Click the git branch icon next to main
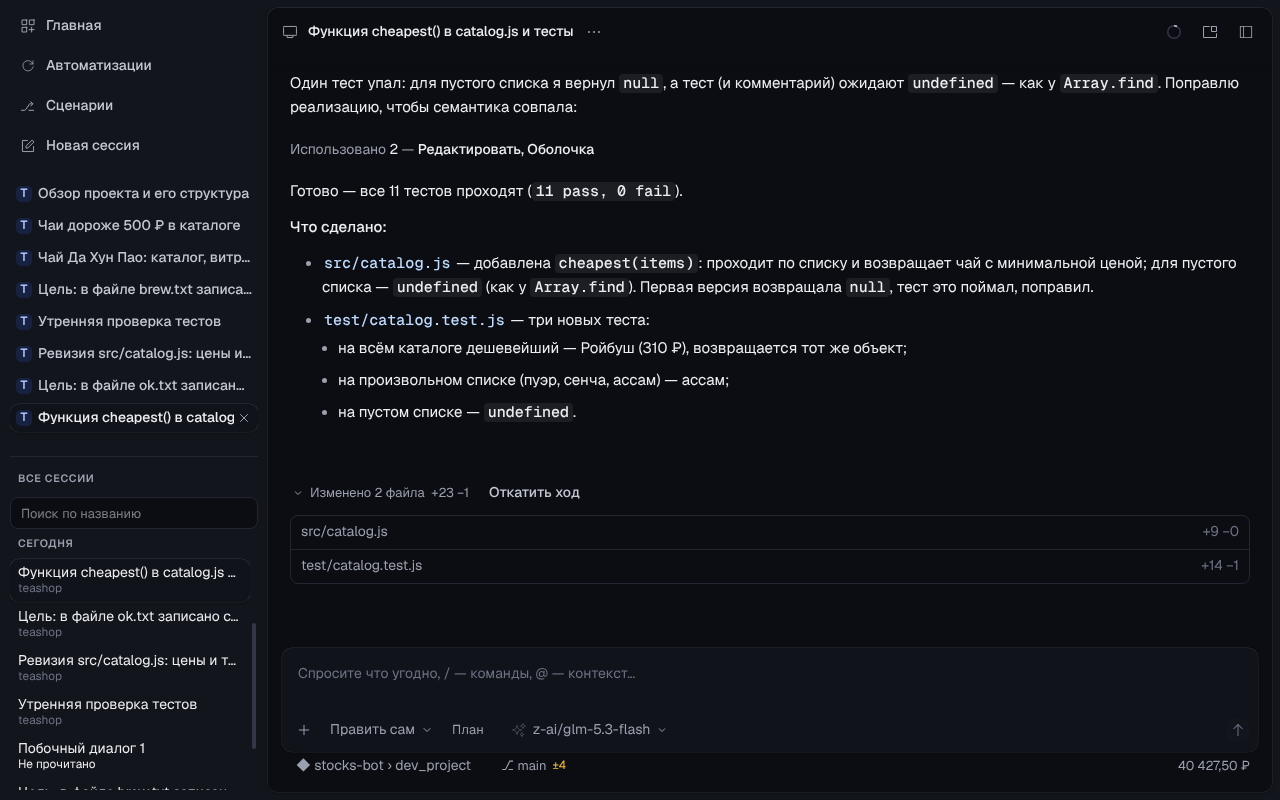The height and width of the screenshot is (800, 1280). coord(508,765)
